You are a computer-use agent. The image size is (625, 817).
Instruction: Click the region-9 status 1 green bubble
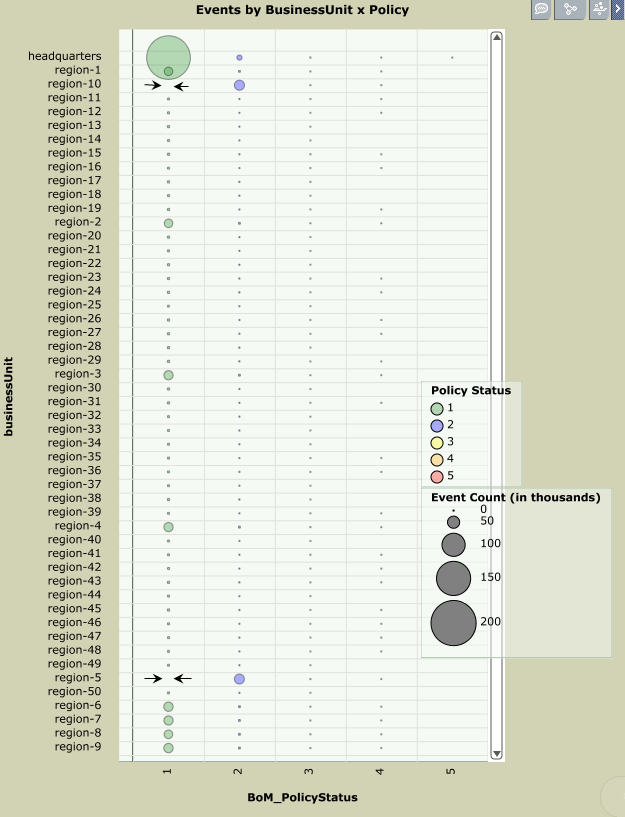[168, 748]
